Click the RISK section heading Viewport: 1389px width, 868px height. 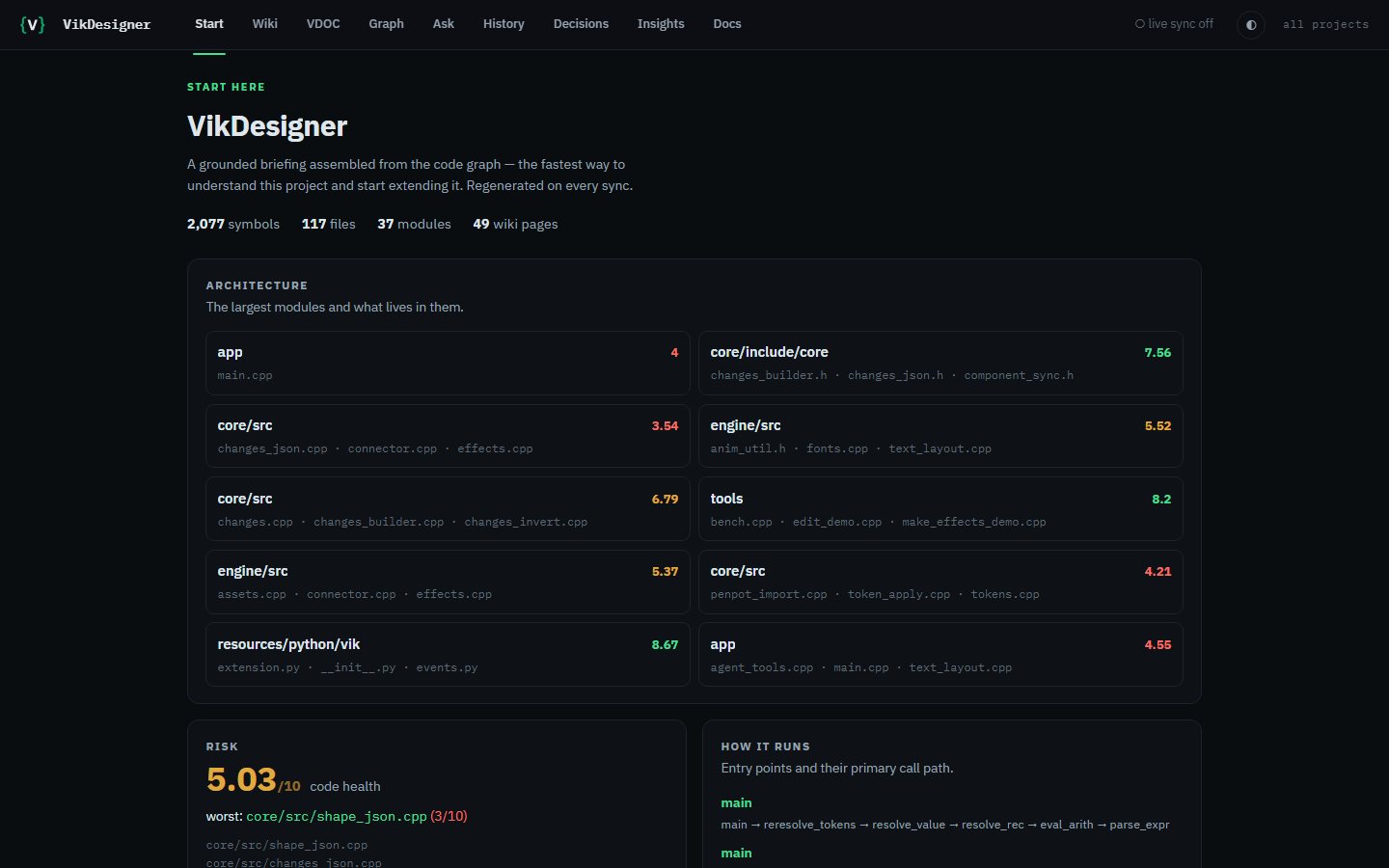222,746
